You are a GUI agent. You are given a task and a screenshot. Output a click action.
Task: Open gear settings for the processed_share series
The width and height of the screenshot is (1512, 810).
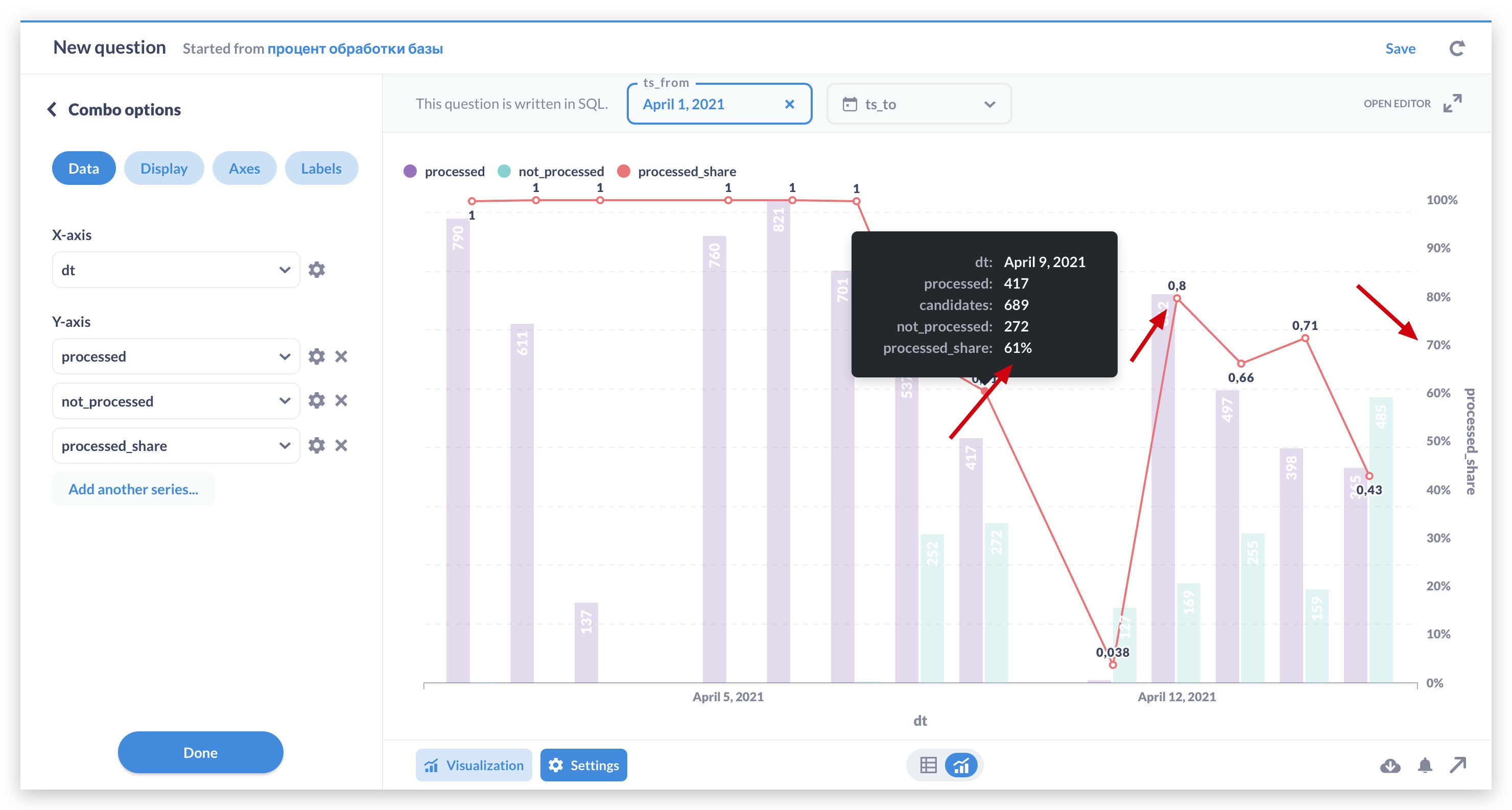click(x=316, y=445)
